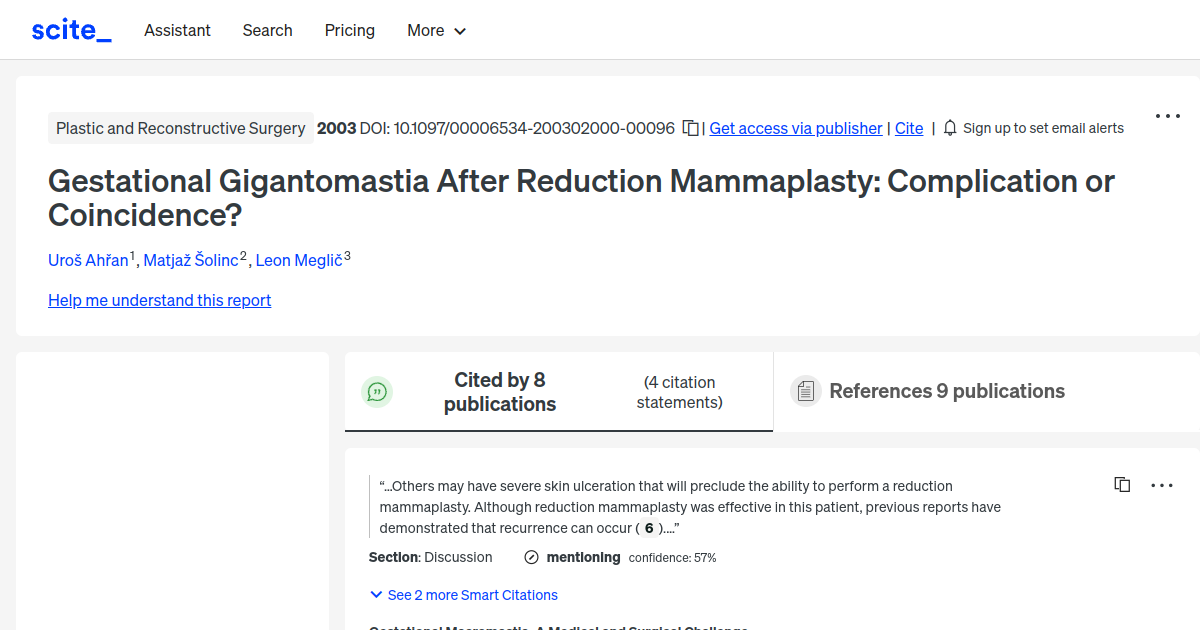
Task: Open the three-dot menu on the citation statement
Action: click(x=1162, y=485)
